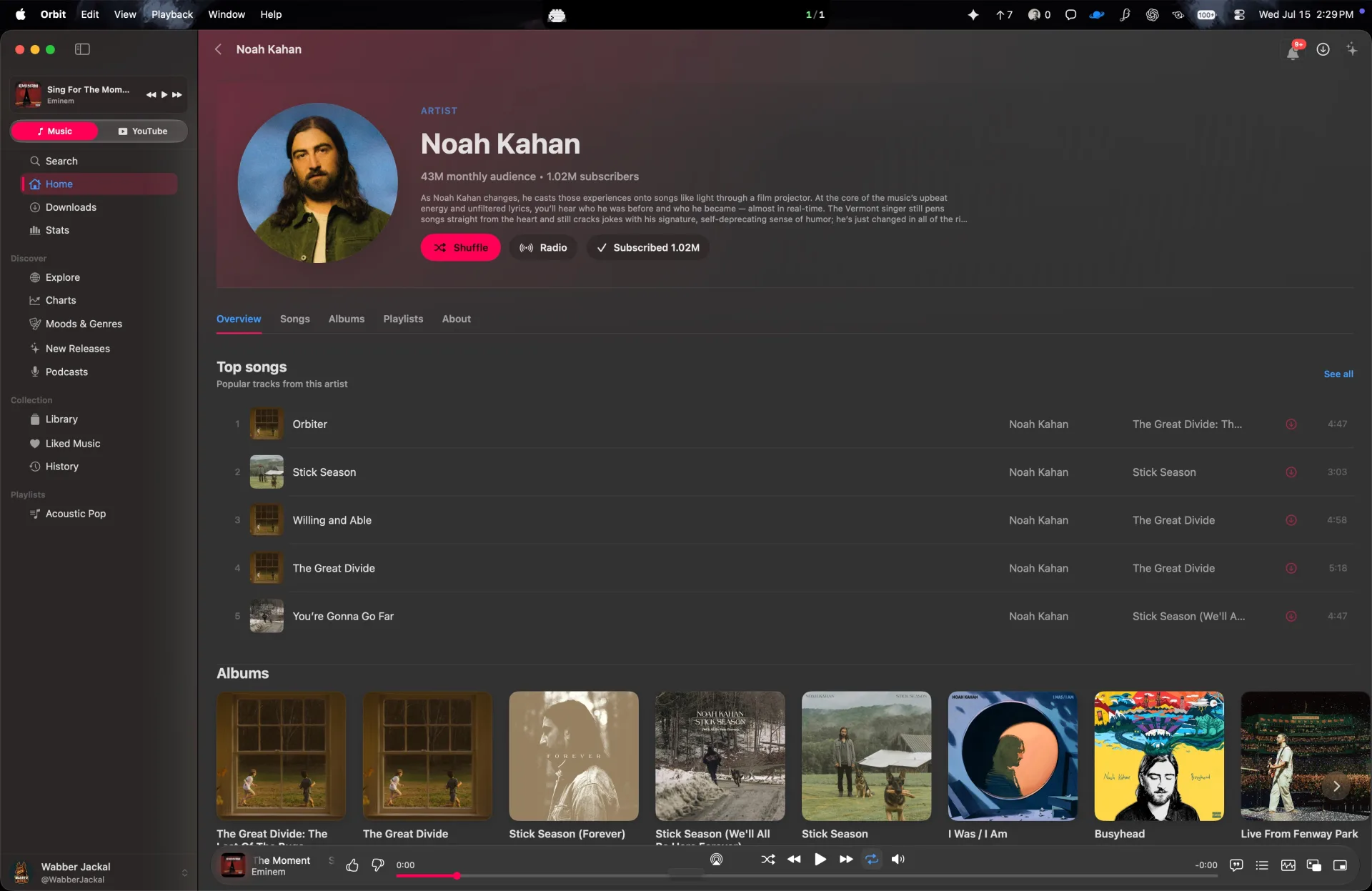Select the Music source toggle
The height and width of the screenshot is (891, 1372).
[x=55, y=131]
